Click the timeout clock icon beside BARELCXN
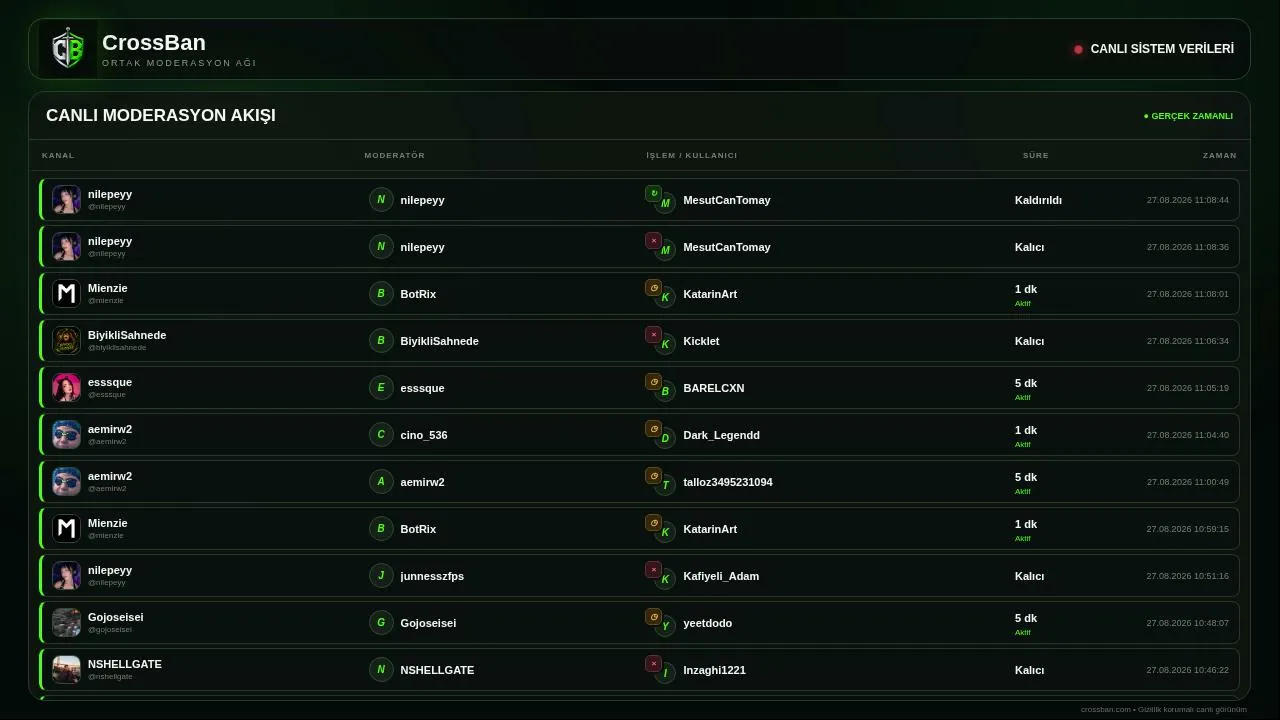This screenshot has width=1280, height=720. point(653,381)
